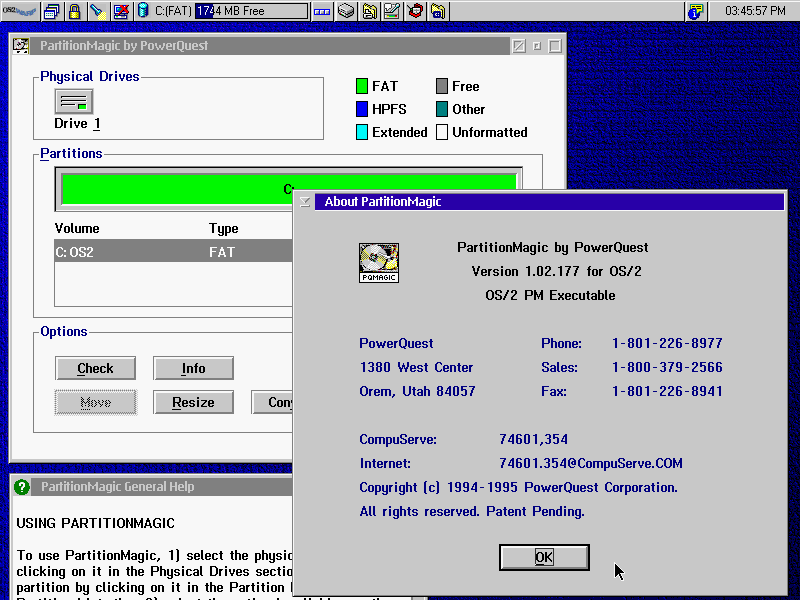Image resolution: width=800 pixels, height=600 pixels.
Task: Click the Check button
Action: 95,368
